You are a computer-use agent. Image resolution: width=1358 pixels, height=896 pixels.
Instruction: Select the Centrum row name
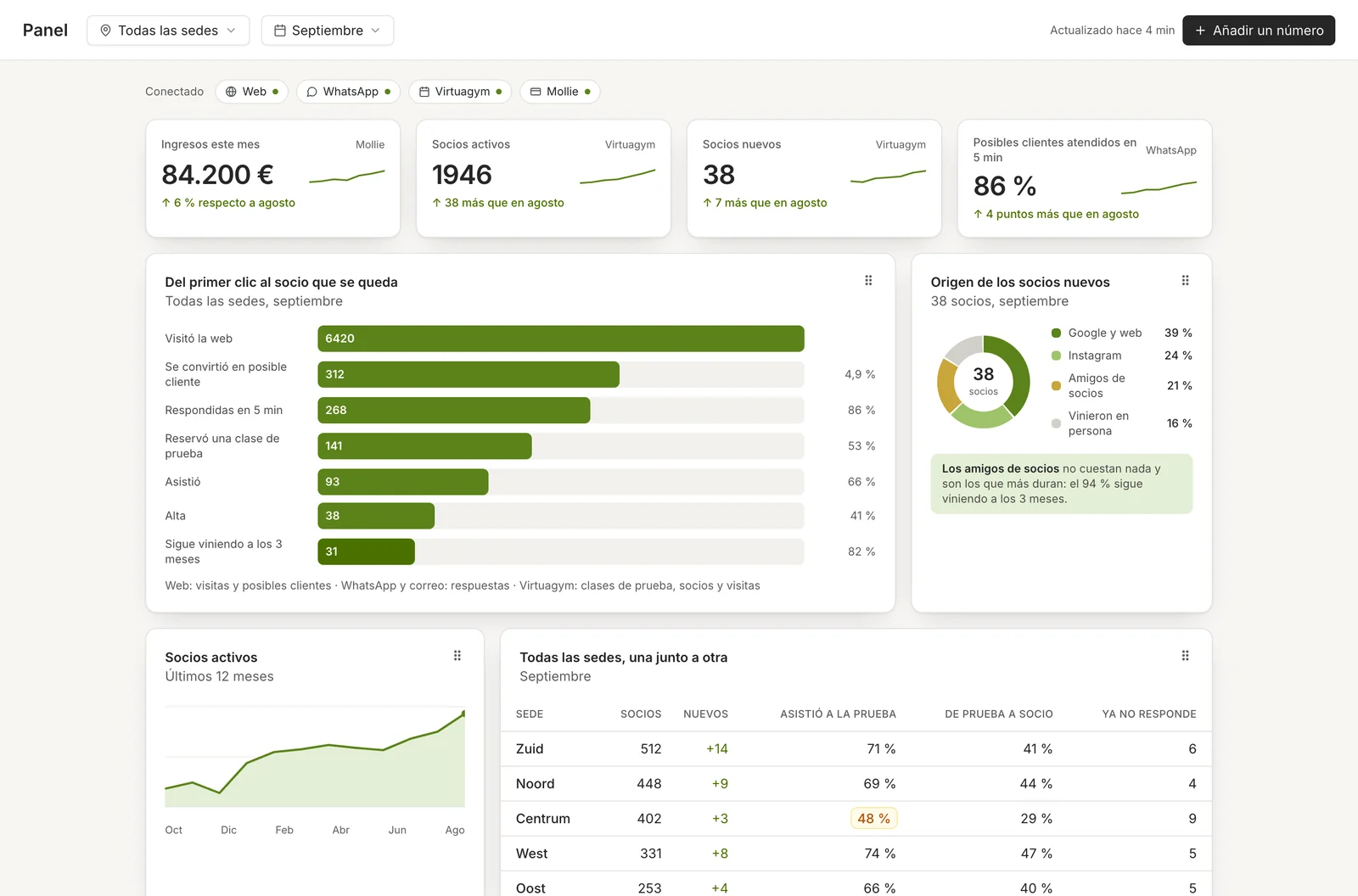543,819
